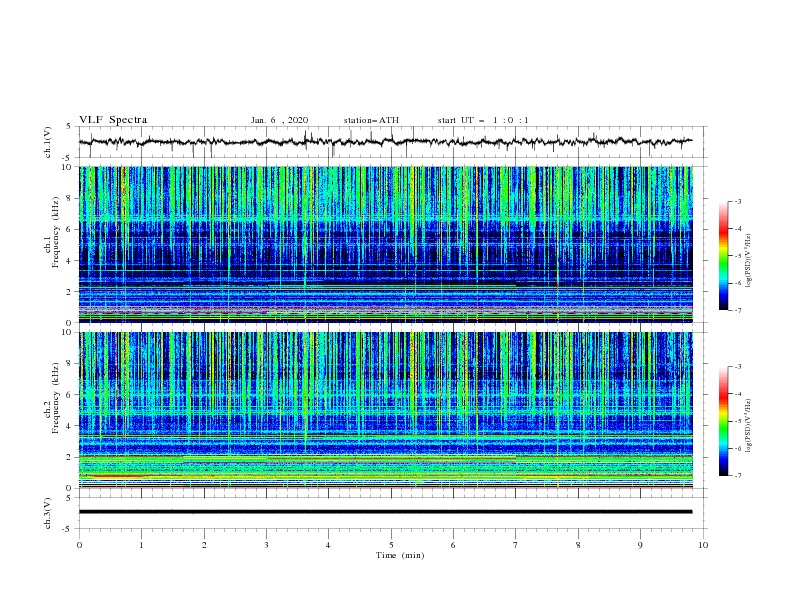This screenshot has height=612, width=792.
Task: Click time axis tick label '5'
Action: click(x=391, y=545)
